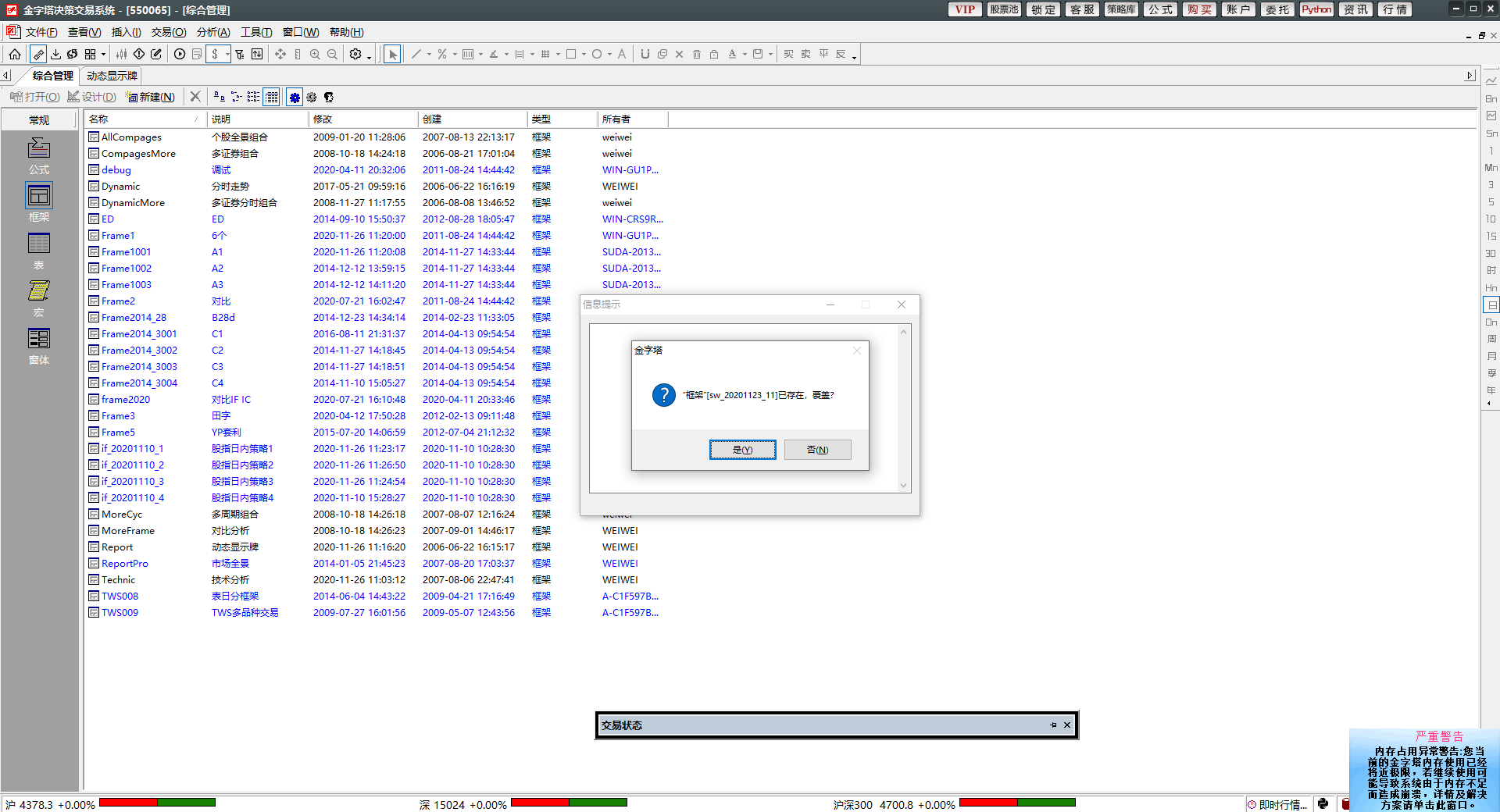The width and height of the screenshot is (1500, 812).
Task: Switch to the 综合管理 tab
Action: (53, 76)
